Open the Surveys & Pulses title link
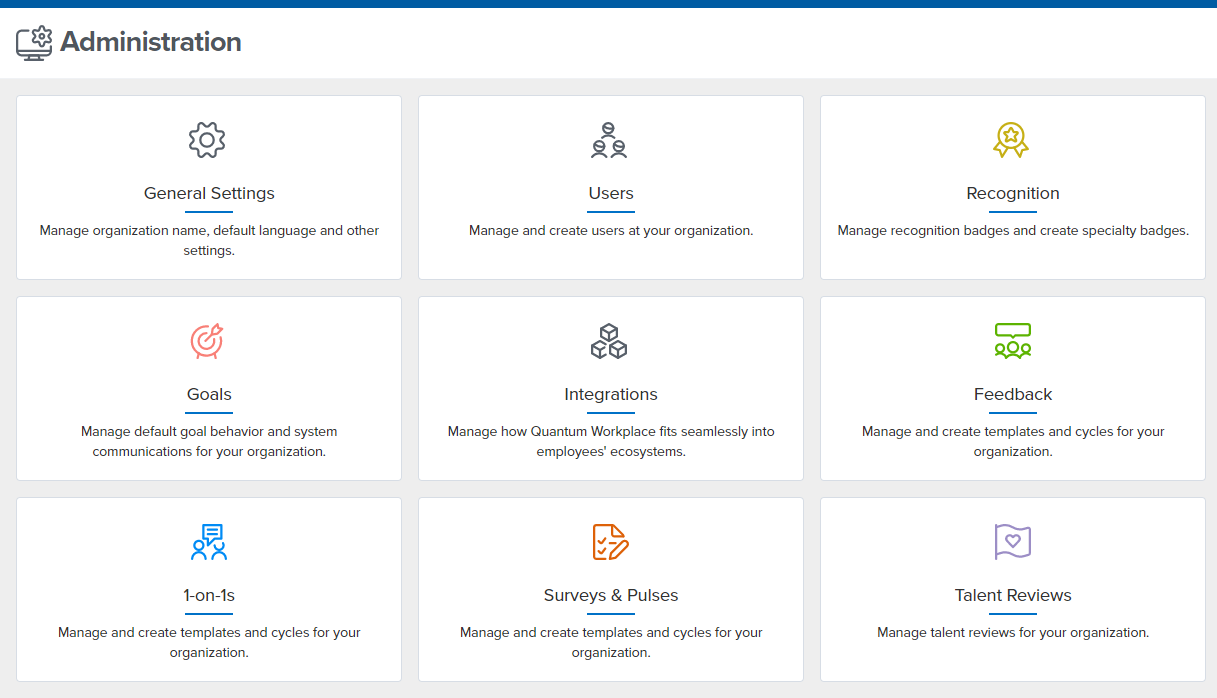This screenshot has width=1217, height=698. 611,595
